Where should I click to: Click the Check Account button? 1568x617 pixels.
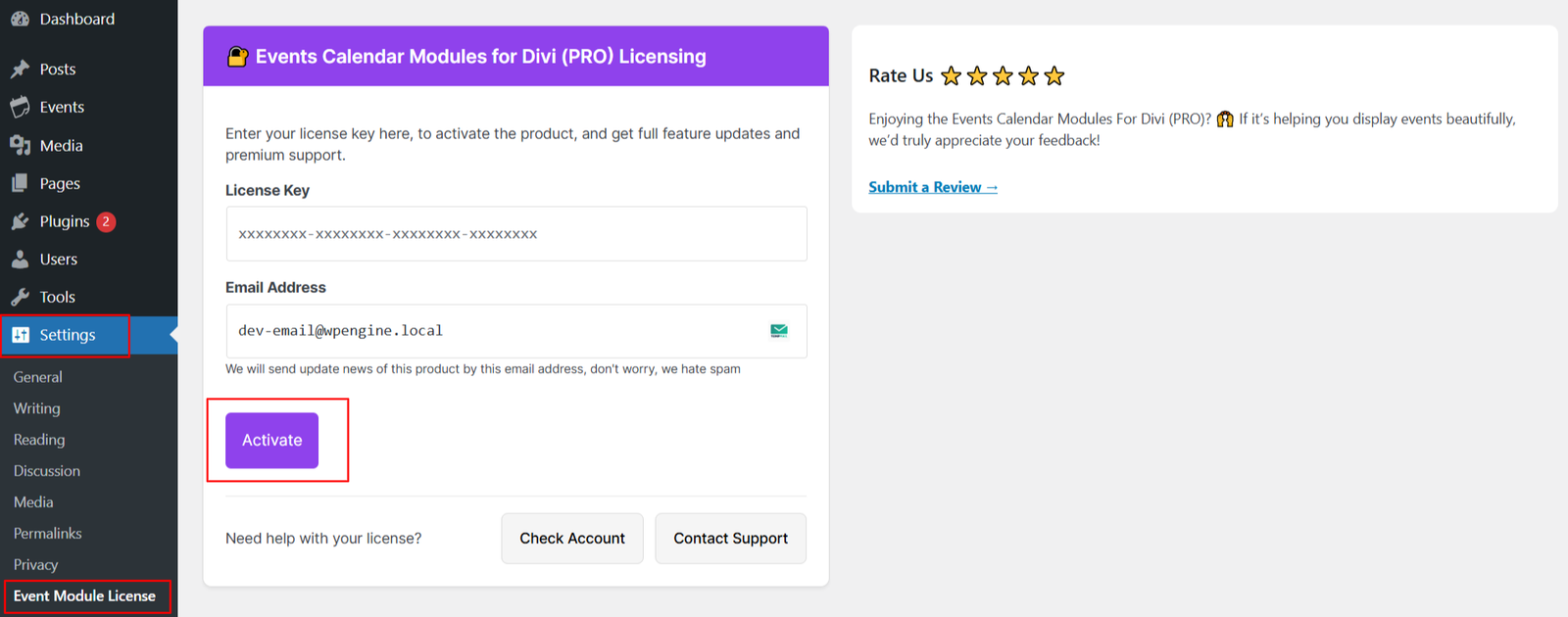pyautogui.click(x=572, y=539)
